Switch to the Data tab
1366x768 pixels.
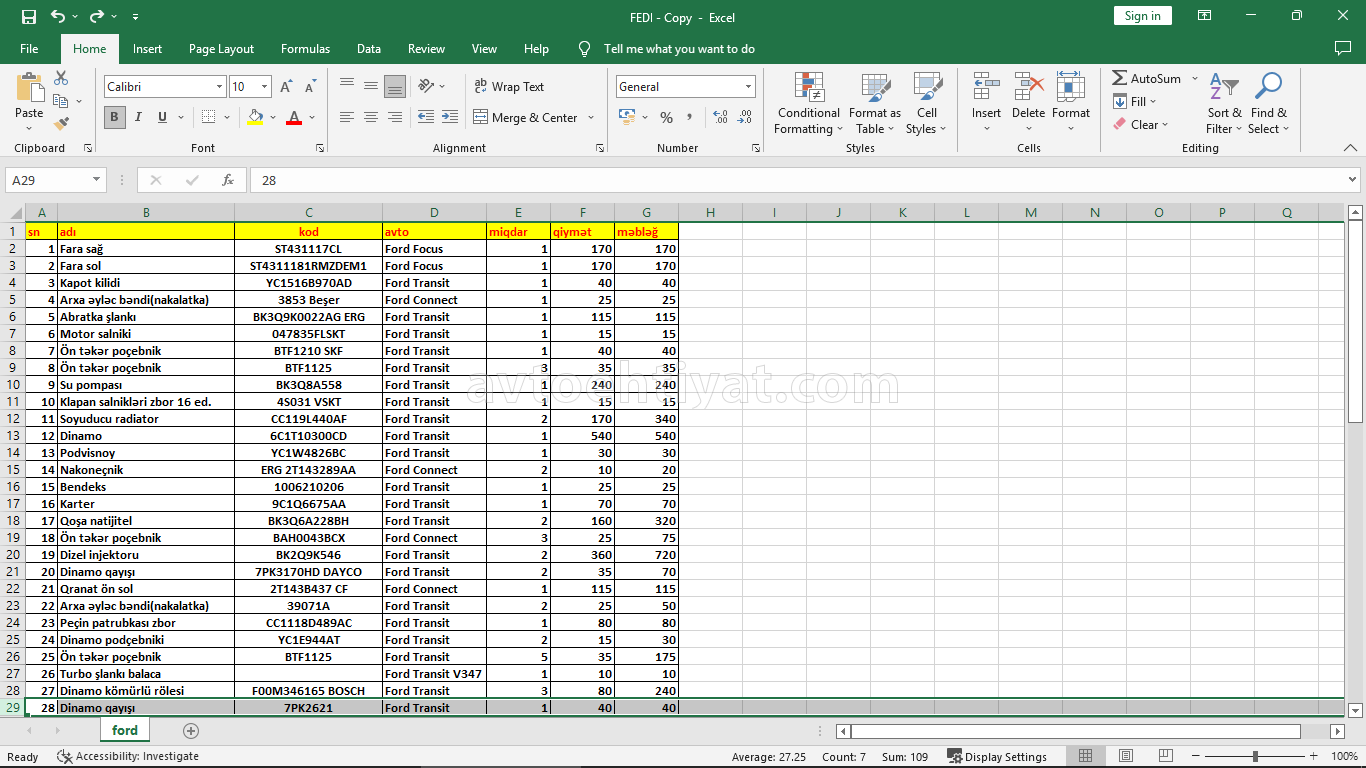[369, 48]
